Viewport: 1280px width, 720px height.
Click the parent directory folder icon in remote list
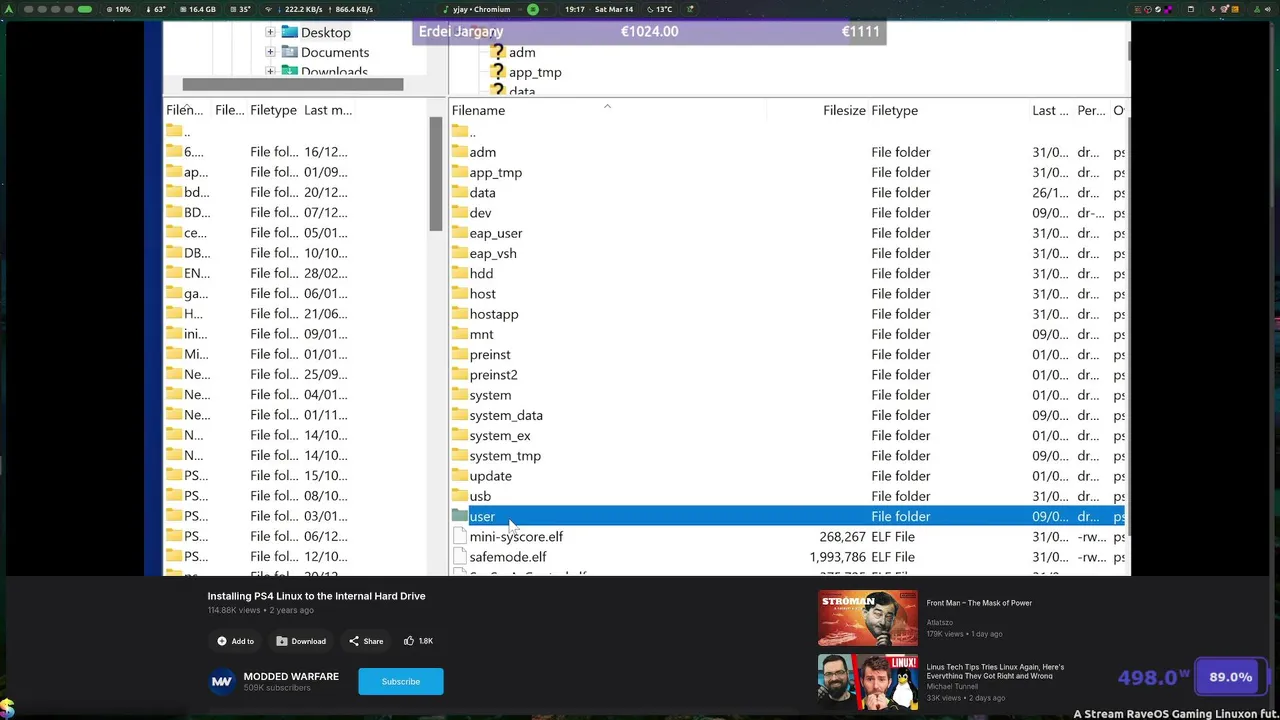pyautogui.click(x=460, y=131)
